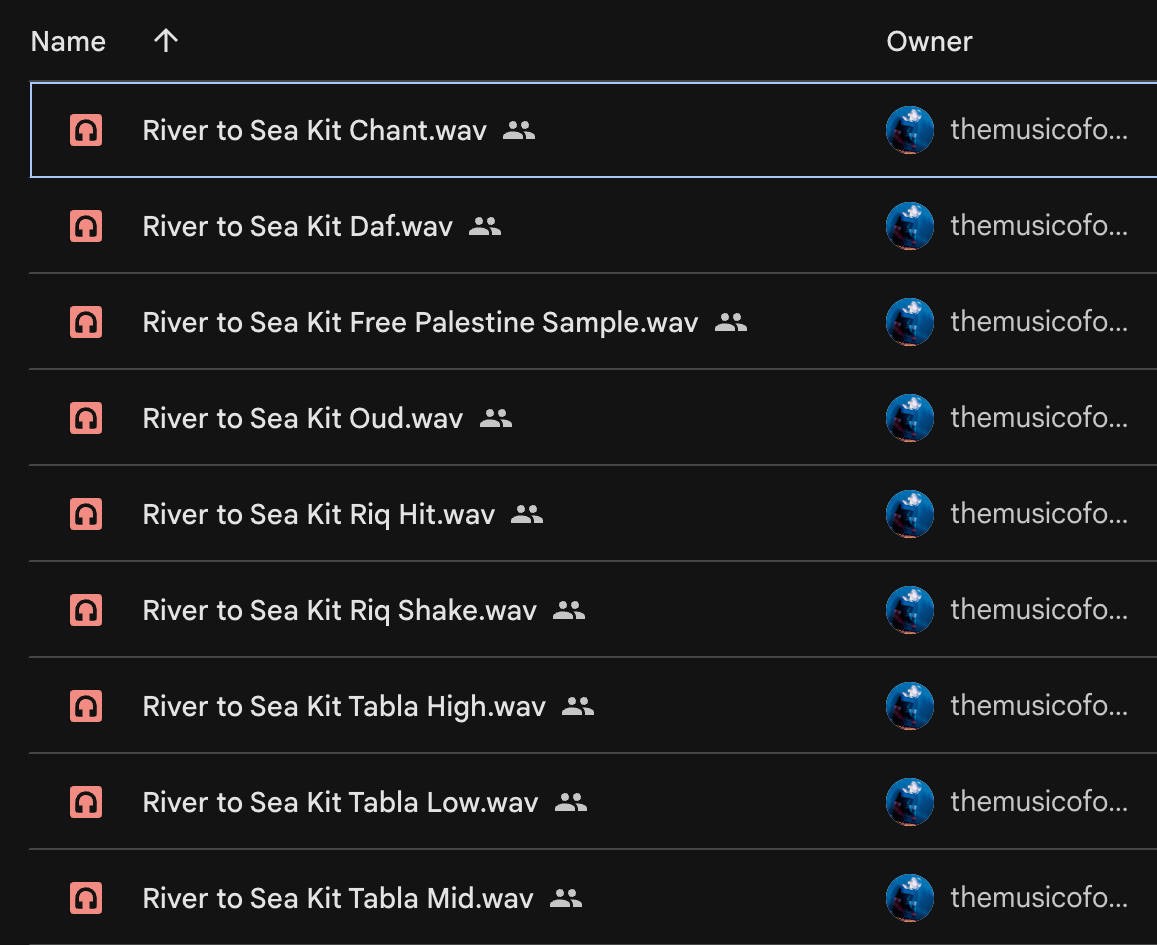Open River to Sea Kit Tabla Low.wav
The height and width of the screenshot is (945, 1157).
(x=340, y=802)
